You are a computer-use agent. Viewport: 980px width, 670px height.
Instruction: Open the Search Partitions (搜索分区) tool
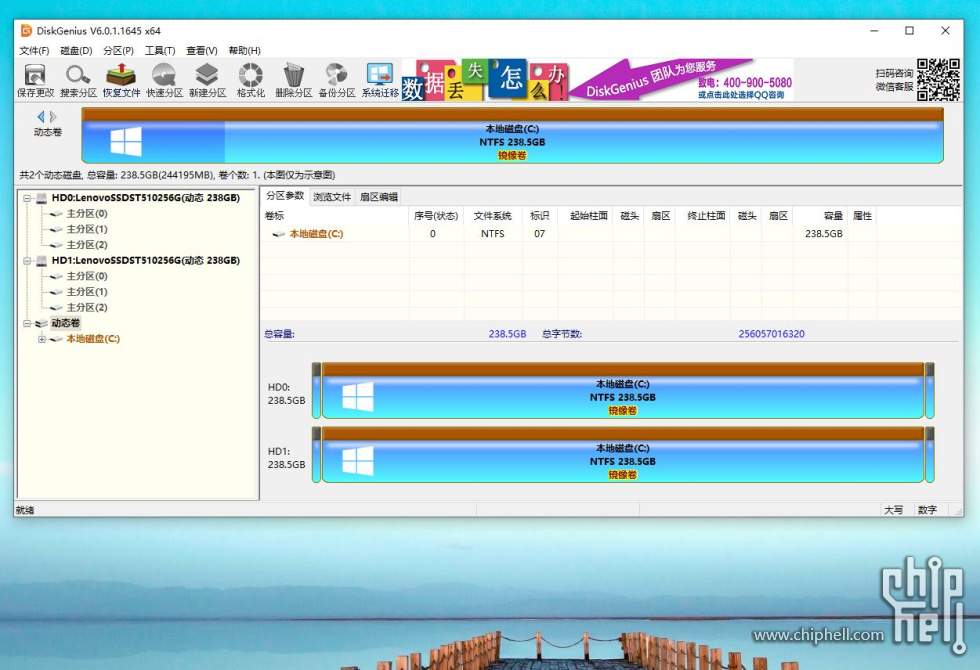(78, 81)
